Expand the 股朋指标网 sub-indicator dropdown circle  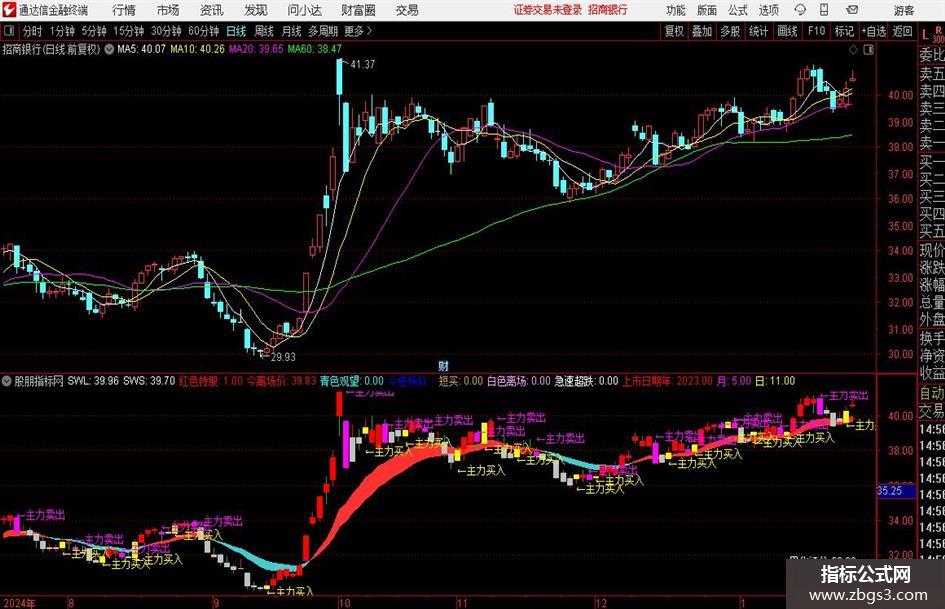[x=7, y=381]
